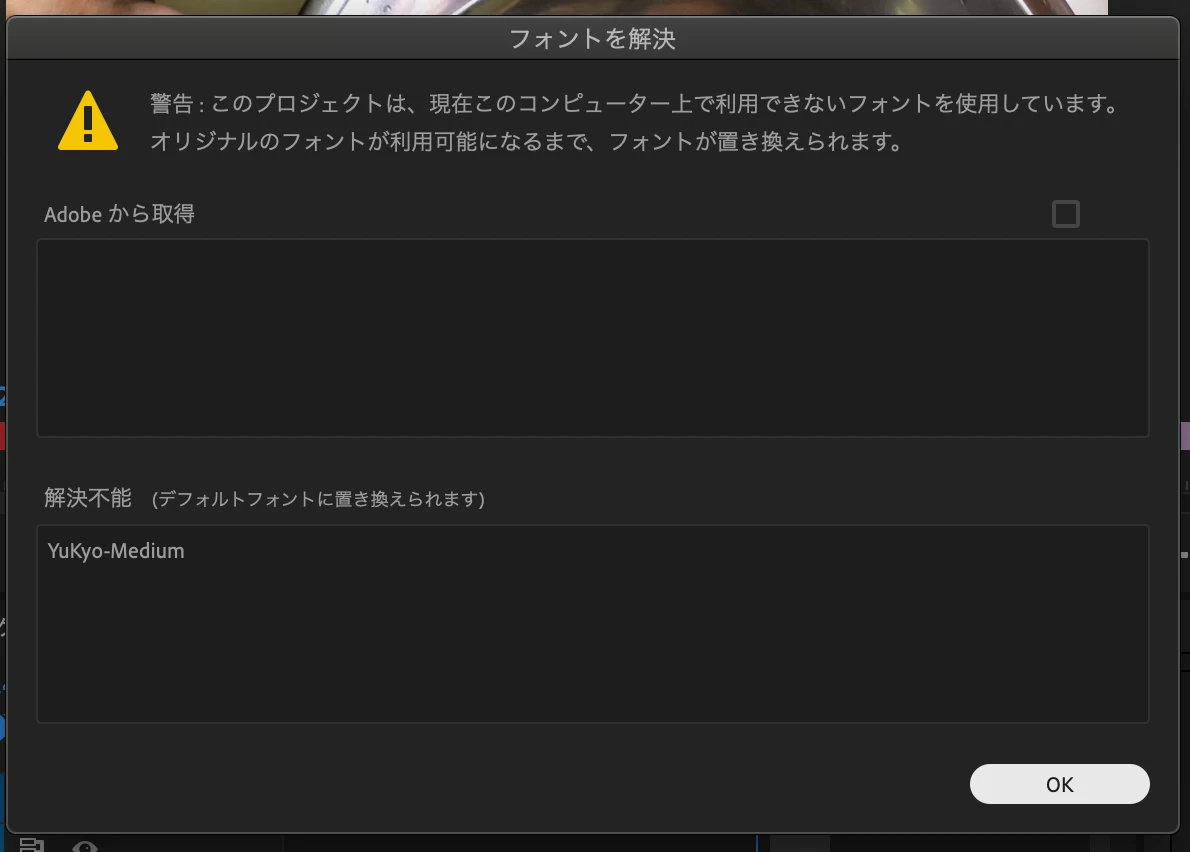
Task: Click the warning message's first line
Action: (634, 103)
